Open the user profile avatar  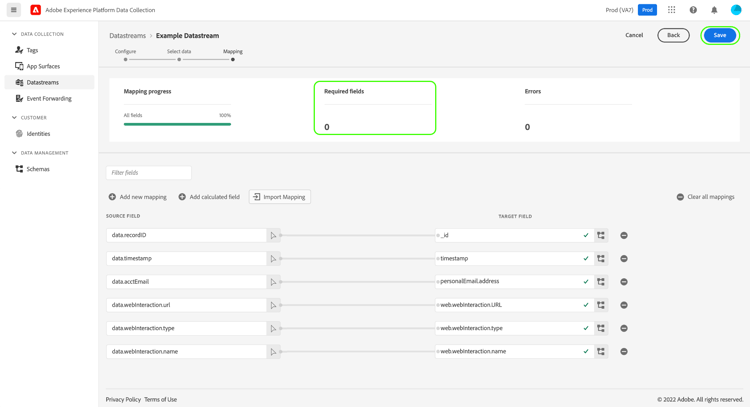(736, 10)
